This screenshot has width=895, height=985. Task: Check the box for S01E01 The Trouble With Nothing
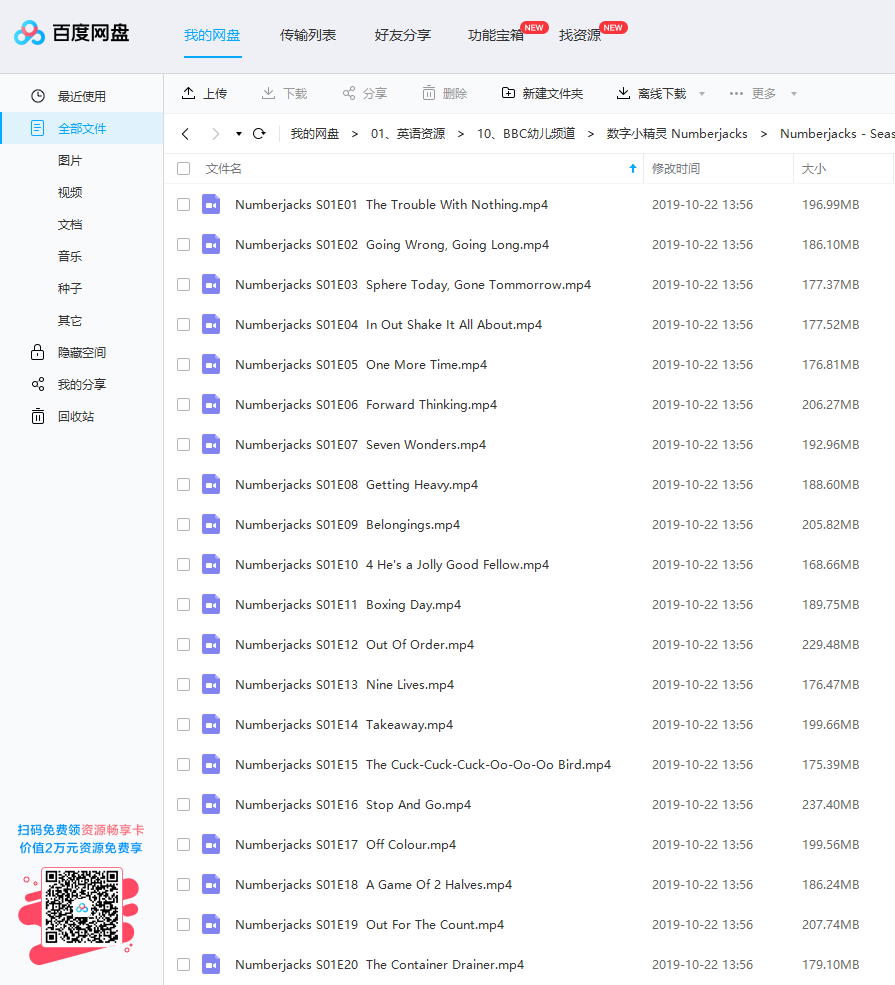[183, 205]
